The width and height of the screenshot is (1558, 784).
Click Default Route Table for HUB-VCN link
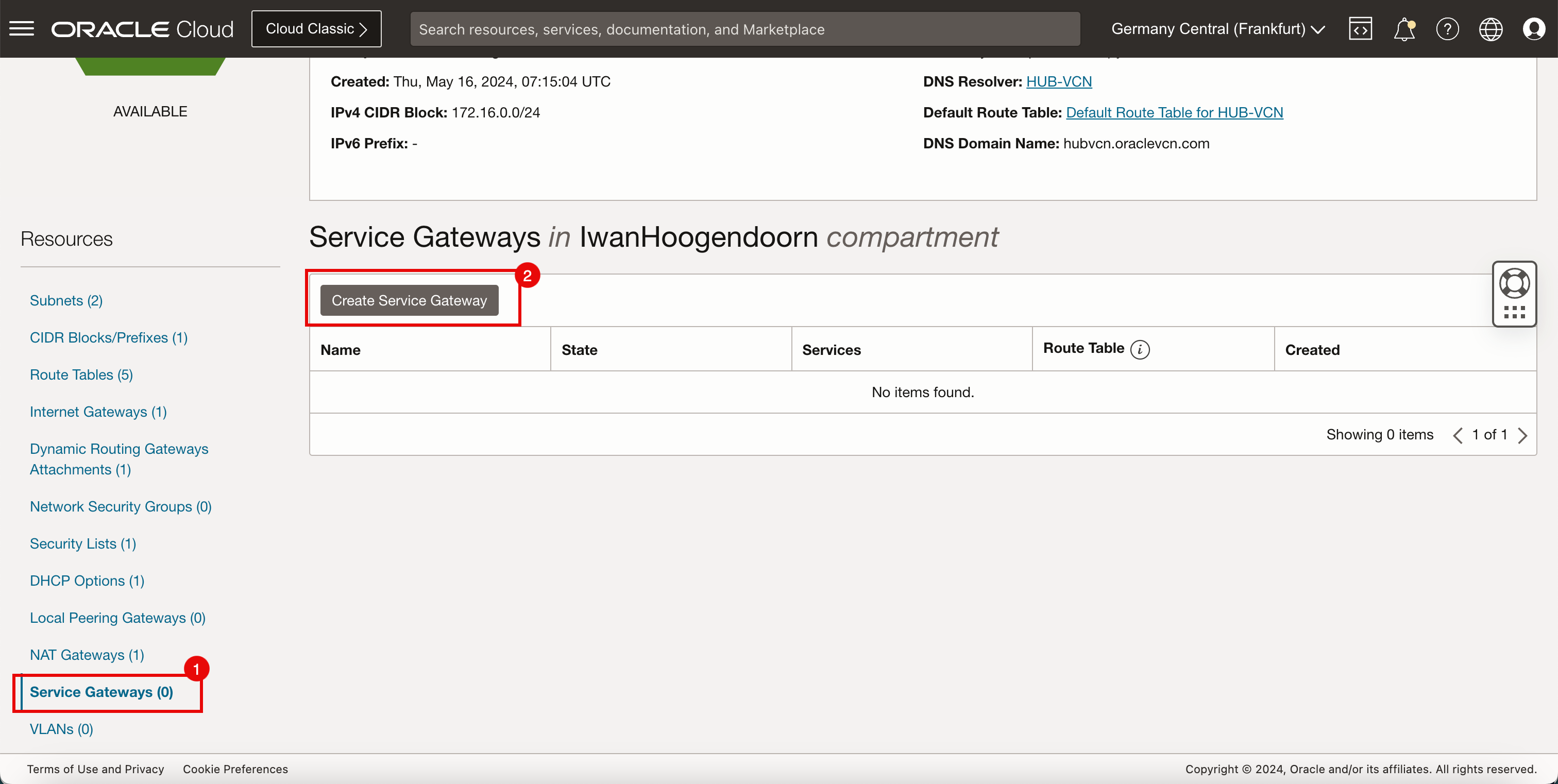(x=1174, y=112)
